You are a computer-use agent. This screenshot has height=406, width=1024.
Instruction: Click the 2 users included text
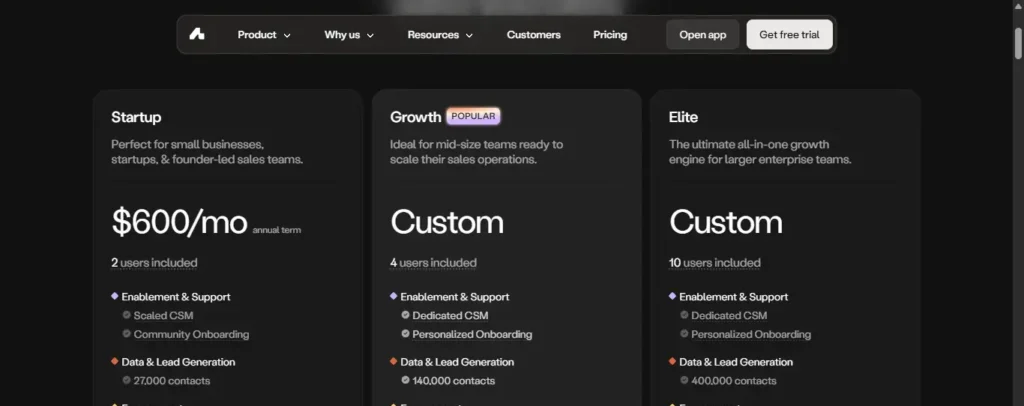[x=154, y=262]
